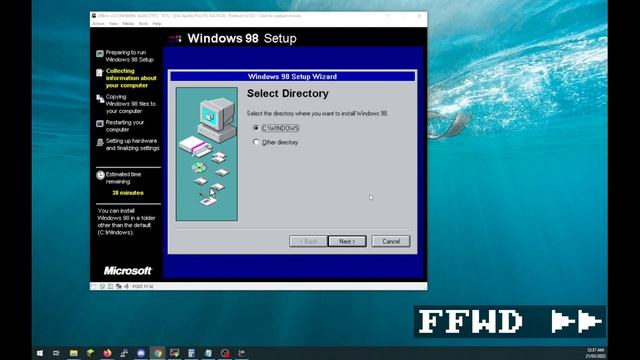Click the Windows flag logo beside Setup title

pyautogui.click(x=175, y=39)
